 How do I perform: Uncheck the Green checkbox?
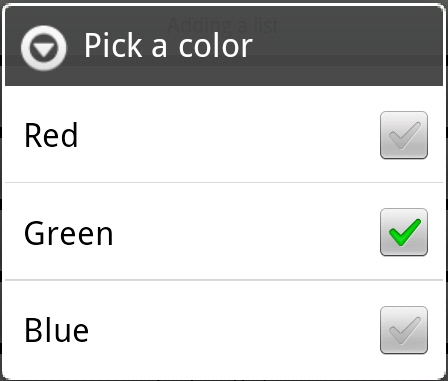(404, 232)
